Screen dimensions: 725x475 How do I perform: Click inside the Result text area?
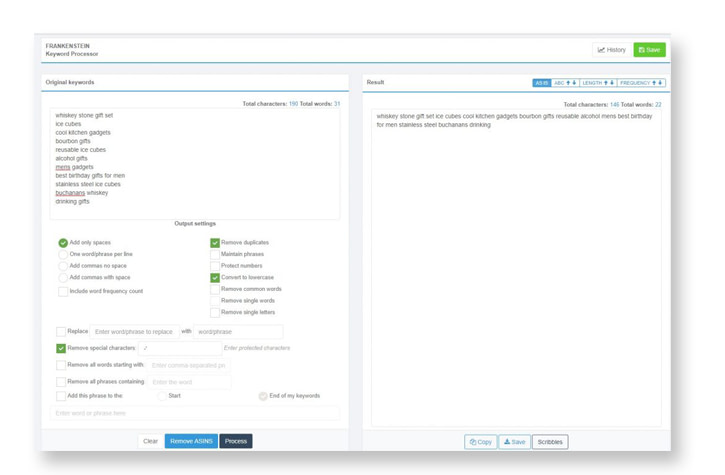(x=516, y=267)
